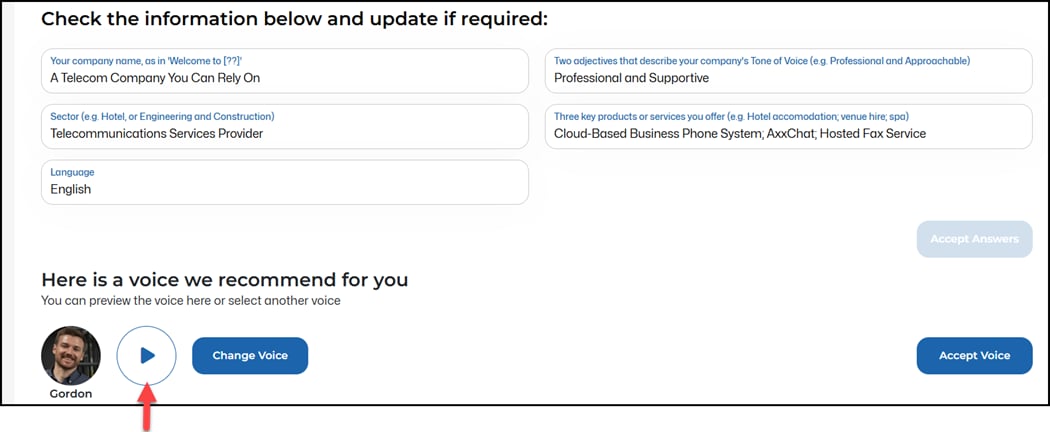Click the 'Gordon' name label below avatar
The height and width of the screenshot is (432, 1050).
coord(70,394)
